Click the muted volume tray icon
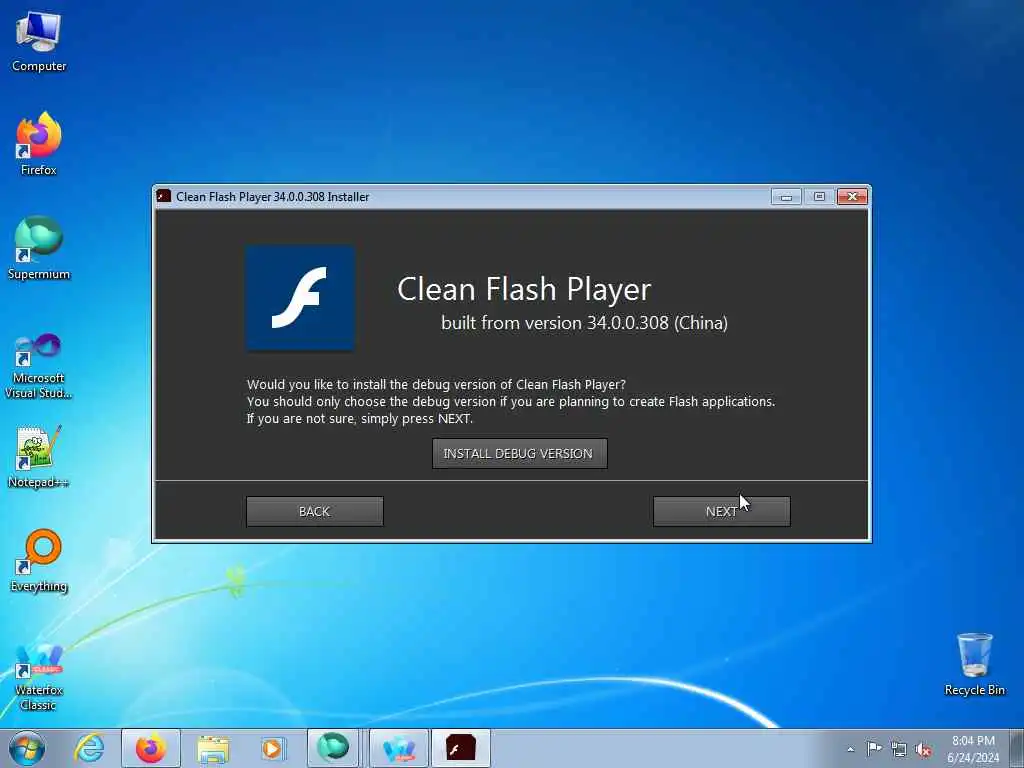Viewport: 1024px width, 768px height. click(923, 749)
